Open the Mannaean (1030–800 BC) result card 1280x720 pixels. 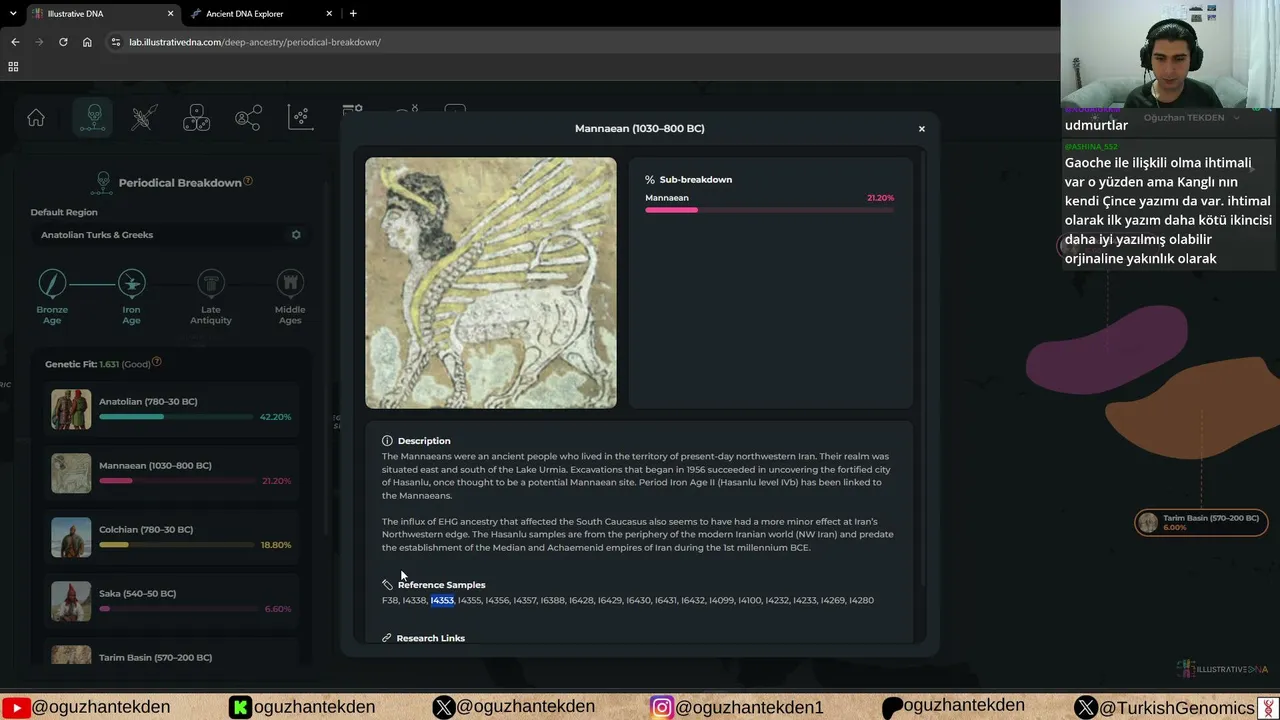171,474
